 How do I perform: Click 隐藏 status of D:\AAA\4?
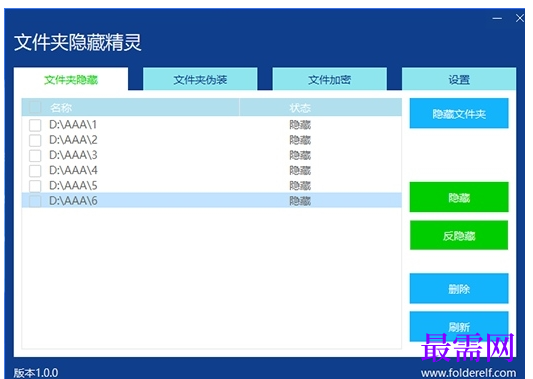pyautogui.click(x=300, y=170)
